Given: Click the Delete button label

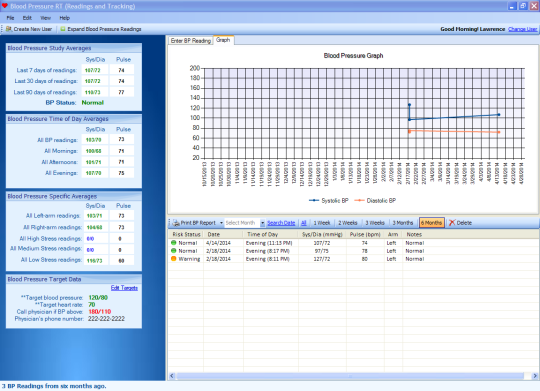Looking at the screenshot, I should (x=464, y=223).
